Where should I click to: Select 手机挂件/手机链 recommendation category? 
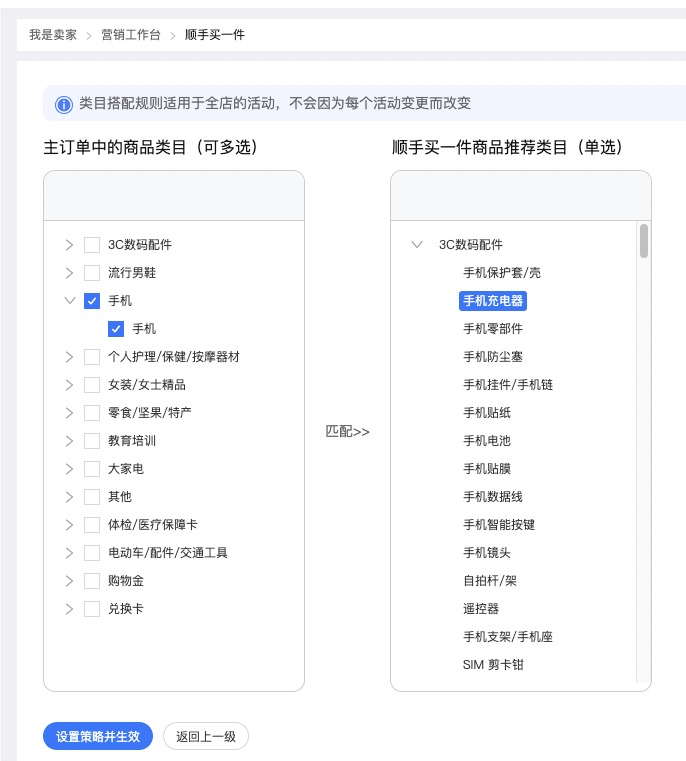[x=508, y=385]
